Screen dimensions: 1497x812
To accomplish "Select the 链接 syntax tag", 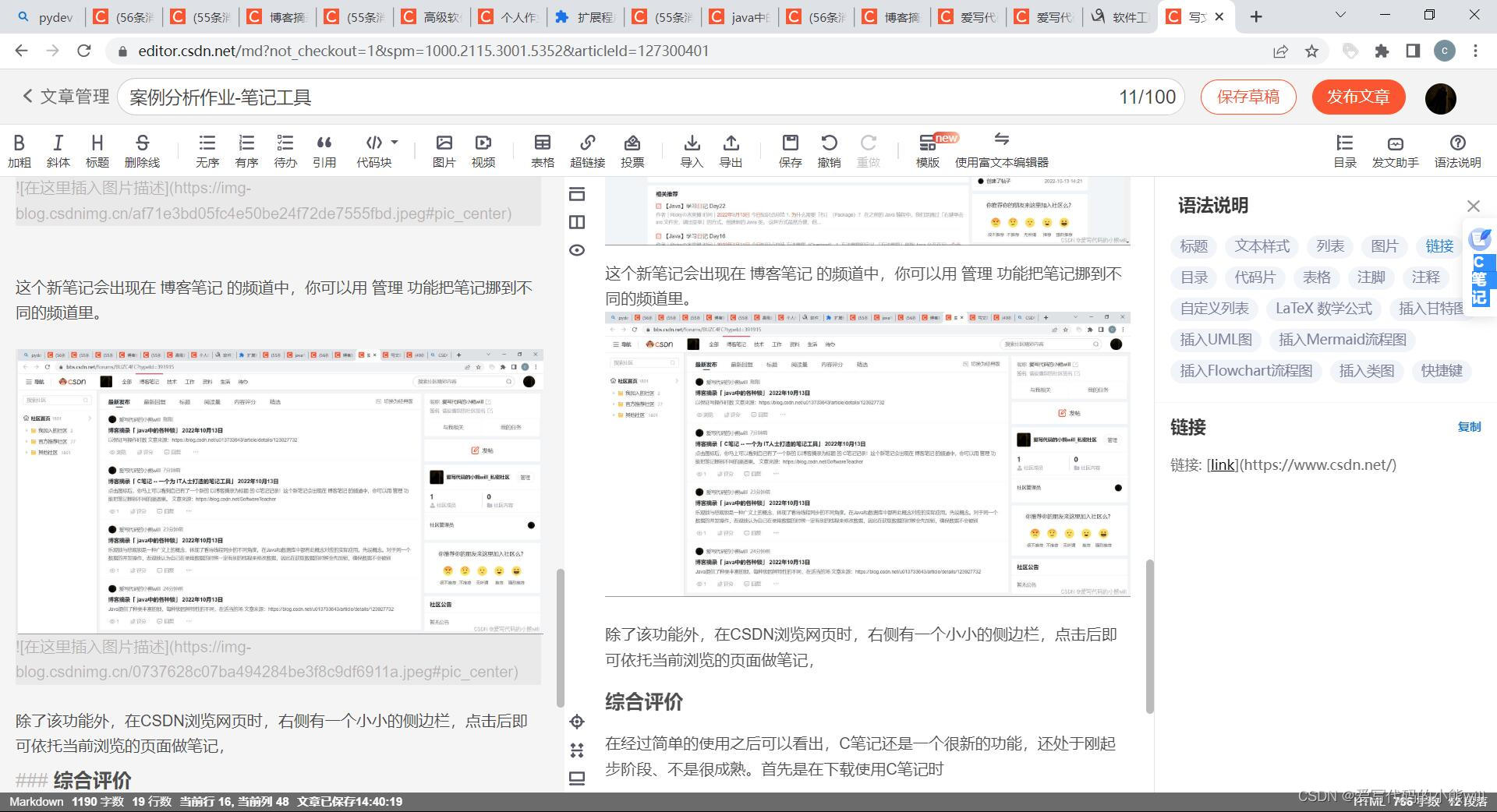I will (x=1439, y=246).
